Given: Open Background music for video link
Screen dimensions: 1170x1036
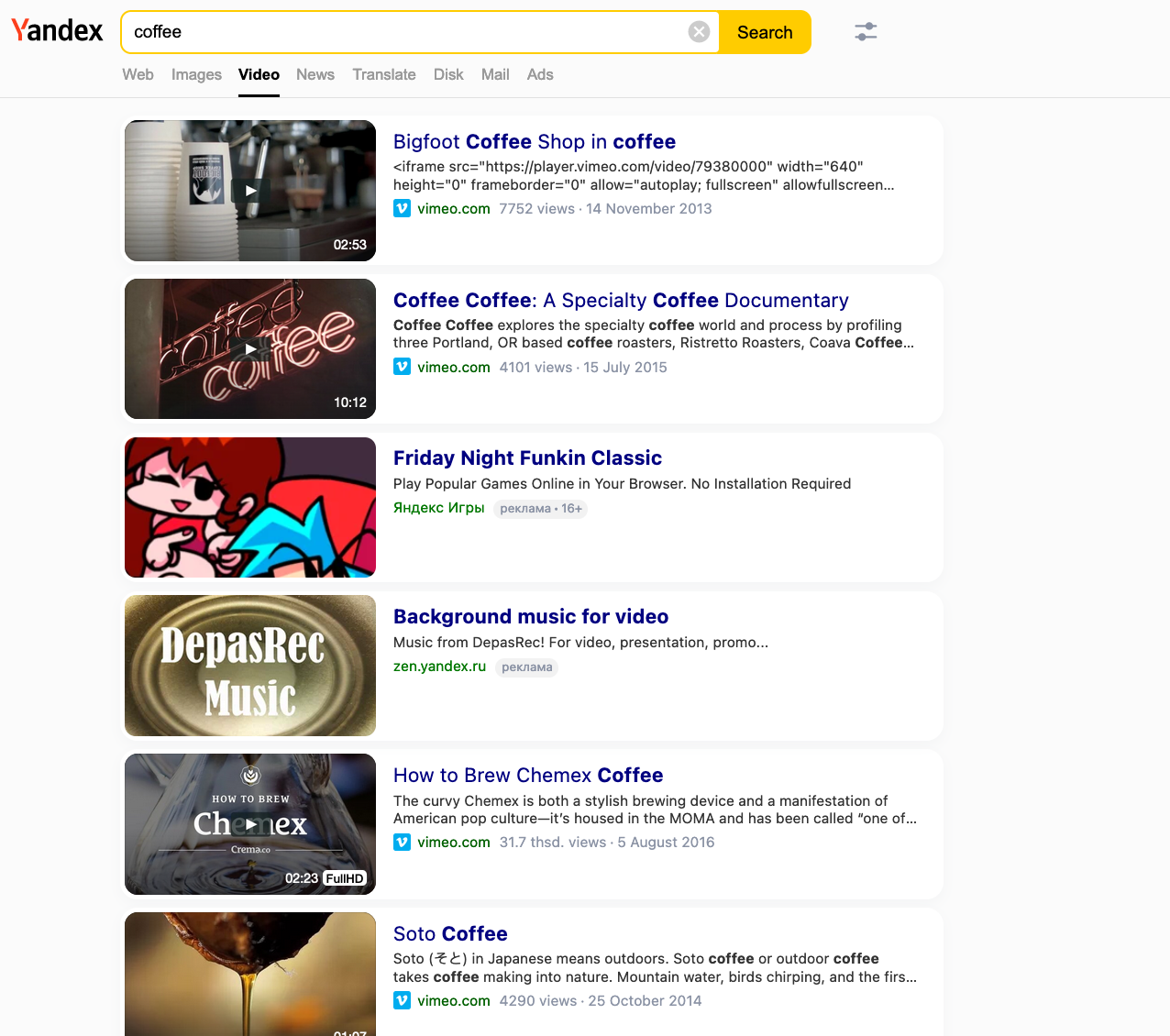Looking at the screenshot, I should click(x=531, y=616).
